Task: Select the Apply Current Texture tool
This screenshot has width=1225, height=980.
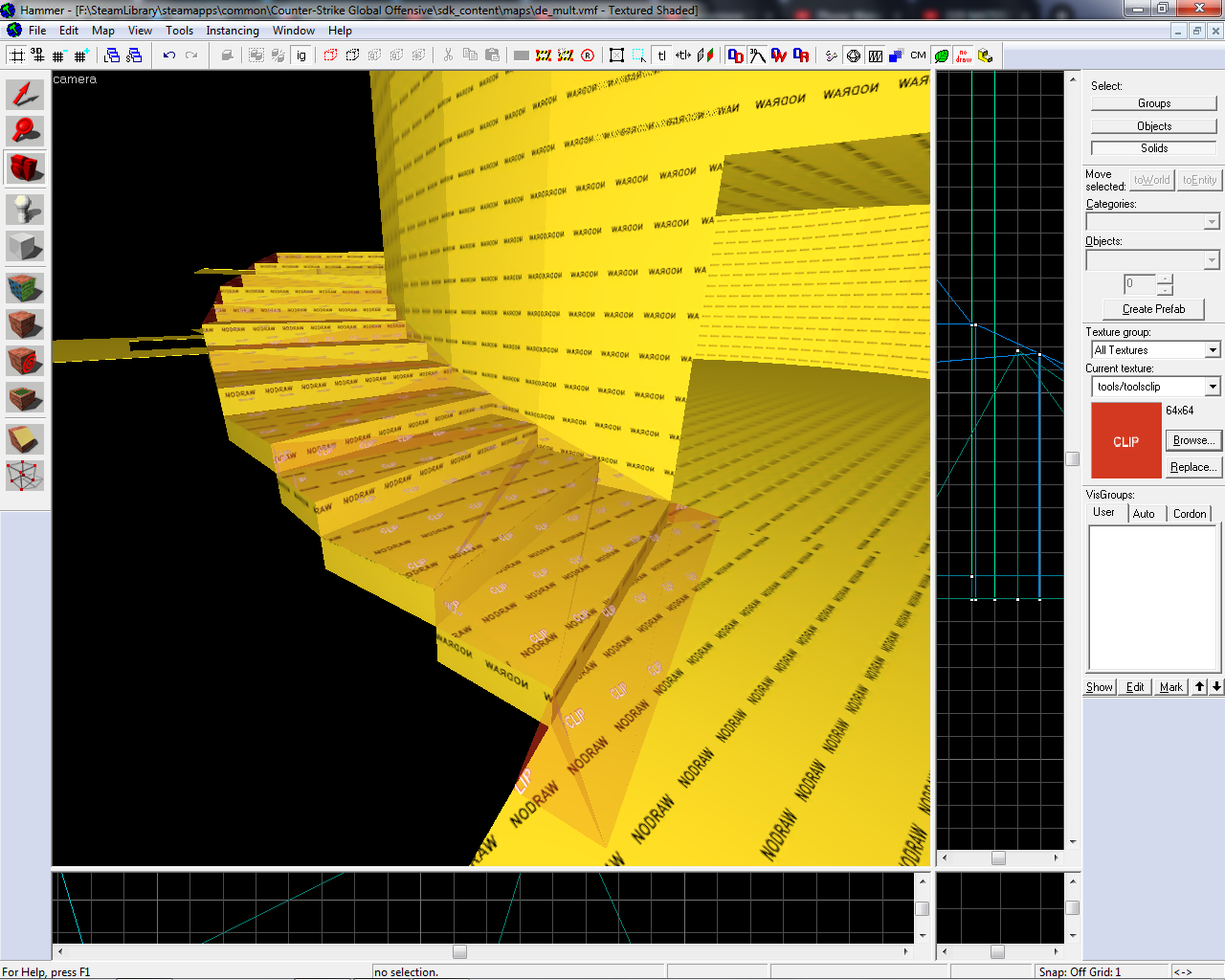Action: coord(25,324)
